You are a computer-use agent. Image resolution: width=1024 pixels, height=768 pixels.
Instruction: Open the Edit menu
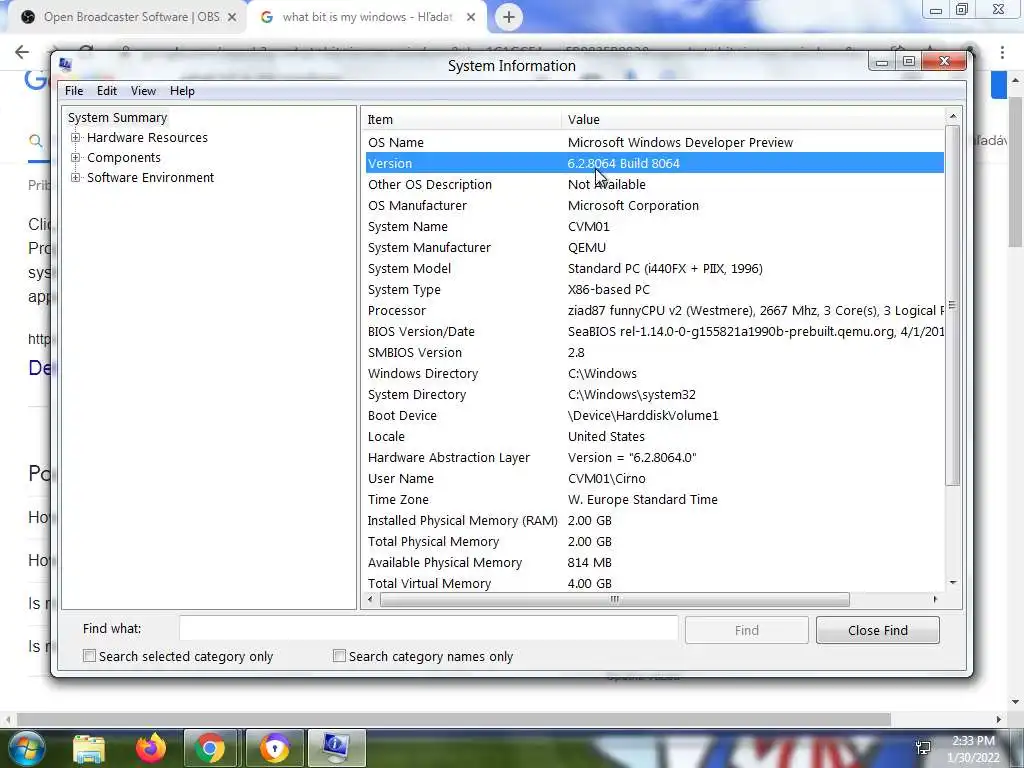coord(106,91)
